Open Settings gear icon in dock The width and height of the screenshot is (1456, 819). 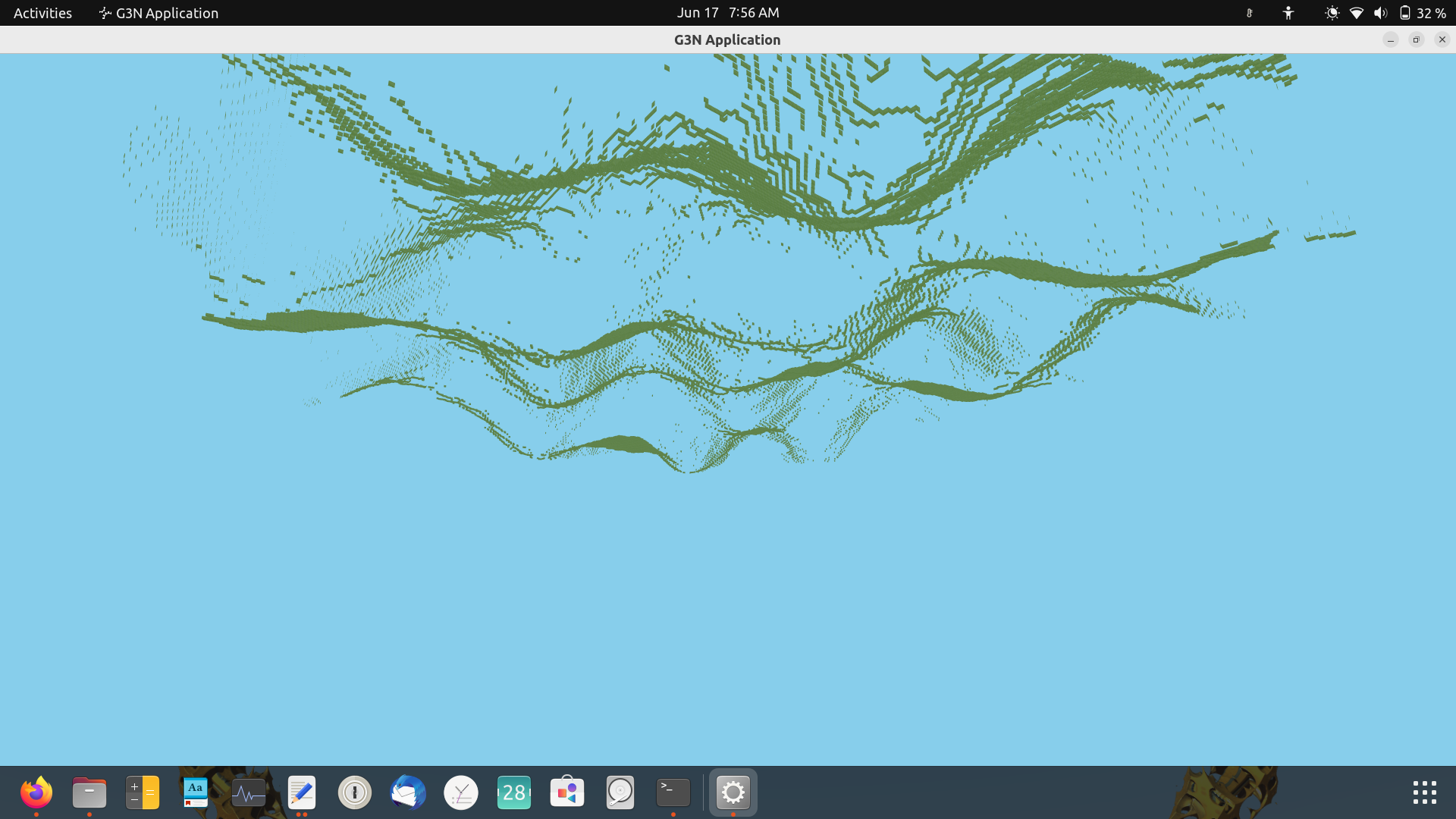[x=733, y=792]
